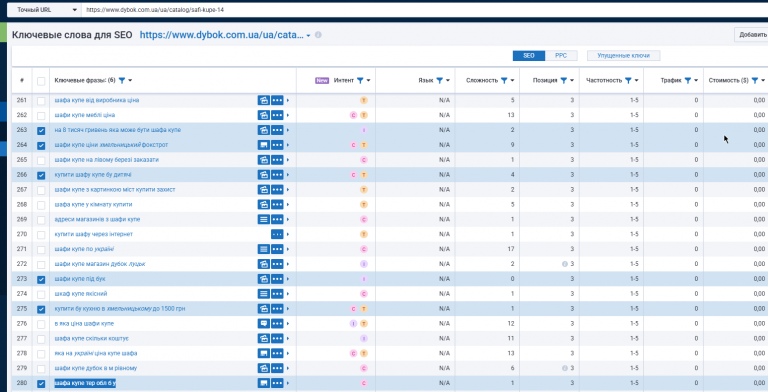Open keyword link 'шафи купе меблі ціна'

tap(85, 115)
